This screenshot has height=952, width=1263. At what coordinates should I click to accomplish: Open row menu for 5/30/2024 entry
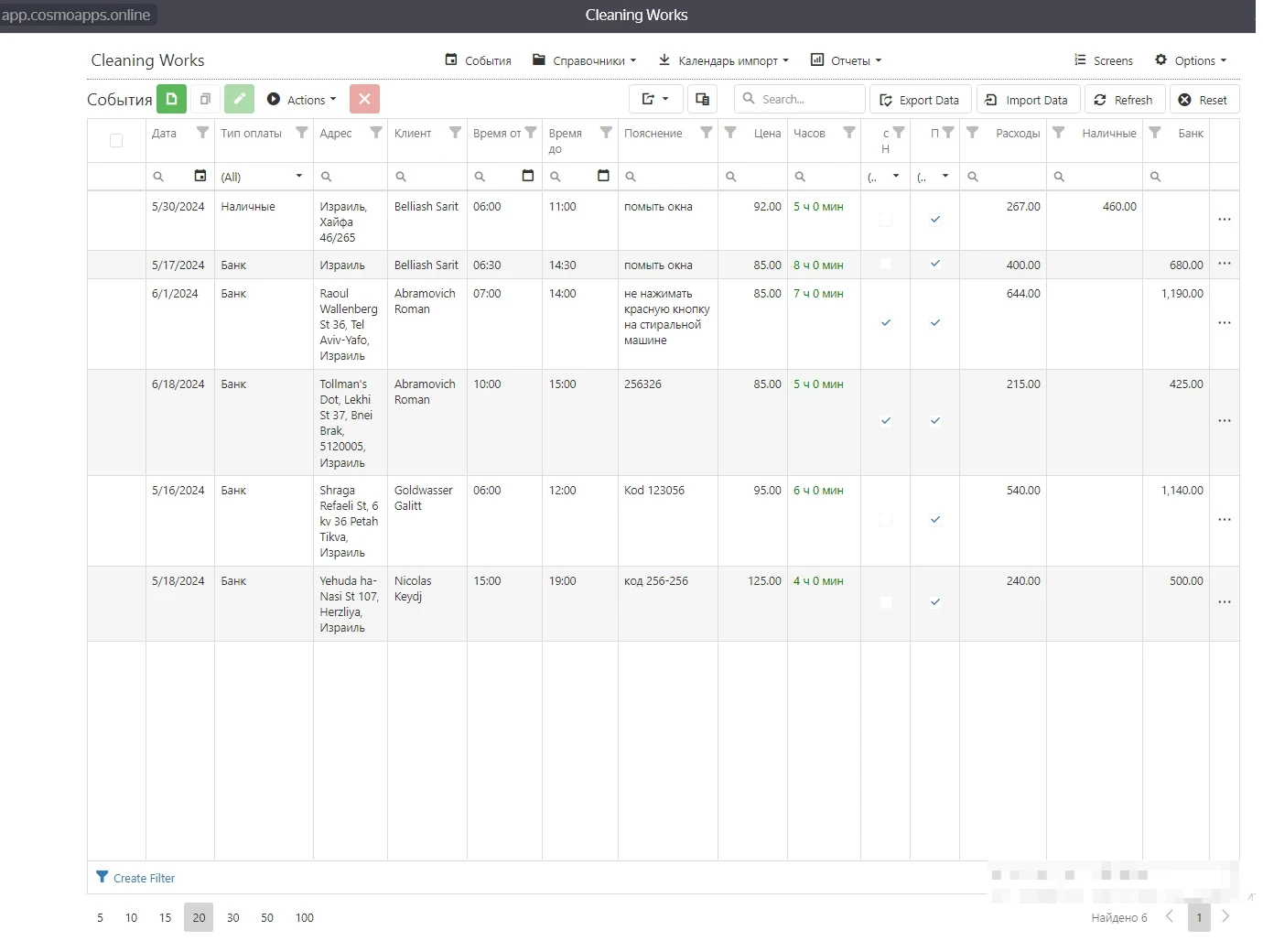[1225, 220]
